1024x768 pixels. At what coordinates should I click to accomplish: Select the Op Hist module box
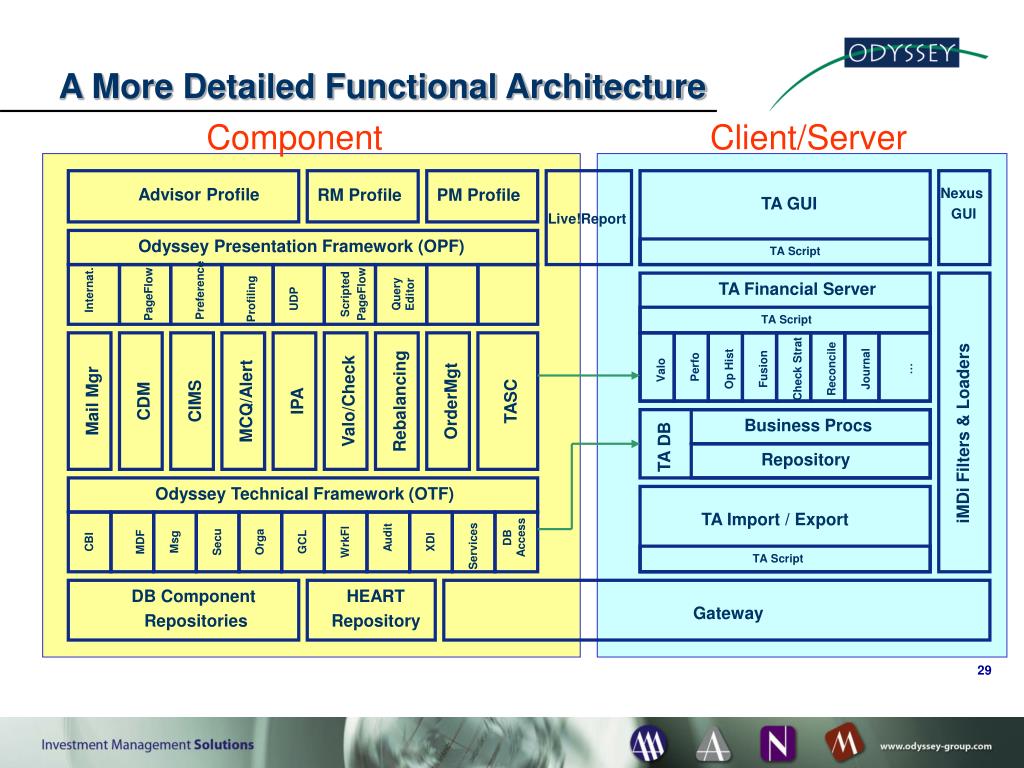(x=726, y=366)
